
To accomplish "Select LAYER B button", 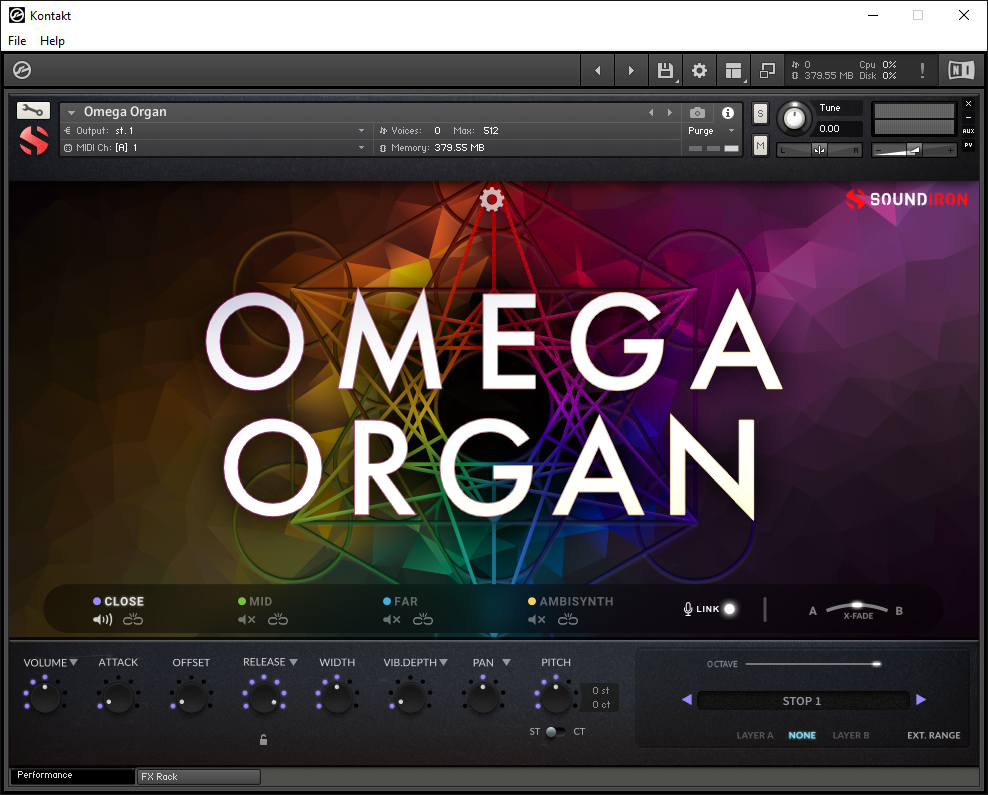I will 851,735.
